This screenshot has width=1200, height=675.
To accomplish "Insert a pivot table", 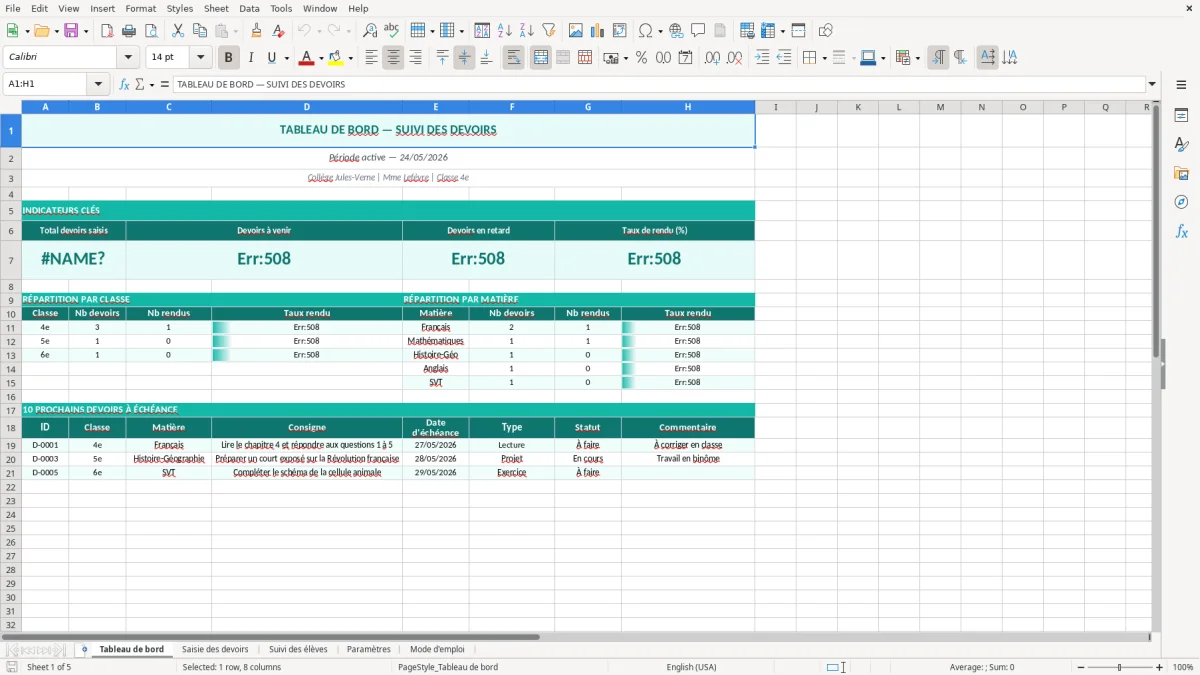I will pyautogui.click(x=620, y=31).
